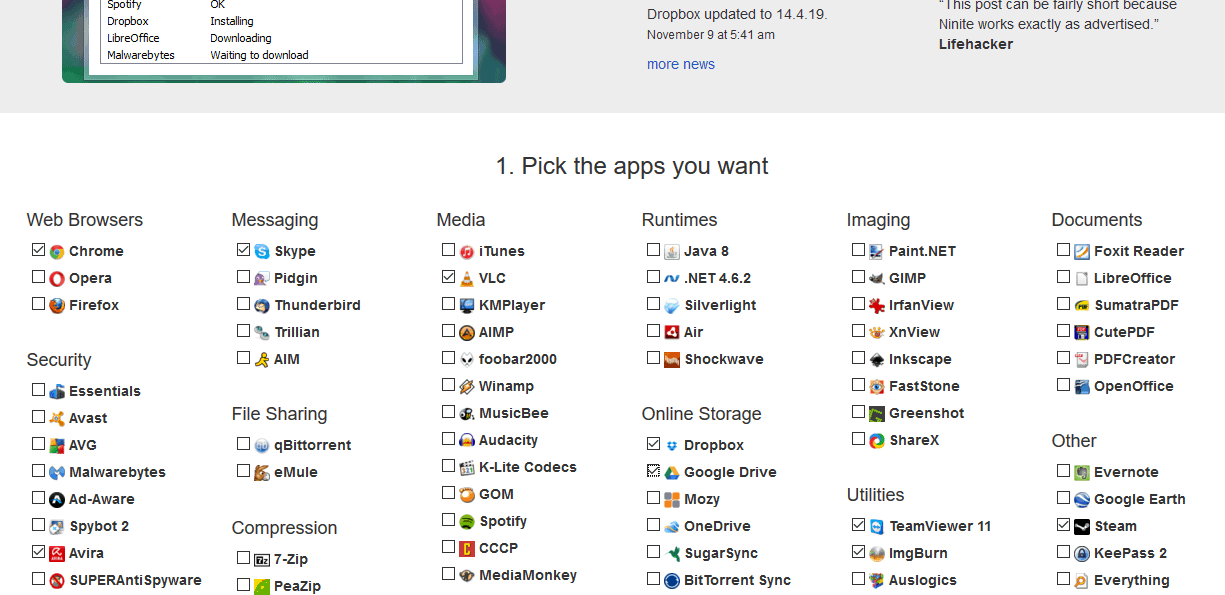Image resolution: width=1225 pixels, height=595 pixels.
Task: Click the Thunderbird icon
Action: click(262, 306)
